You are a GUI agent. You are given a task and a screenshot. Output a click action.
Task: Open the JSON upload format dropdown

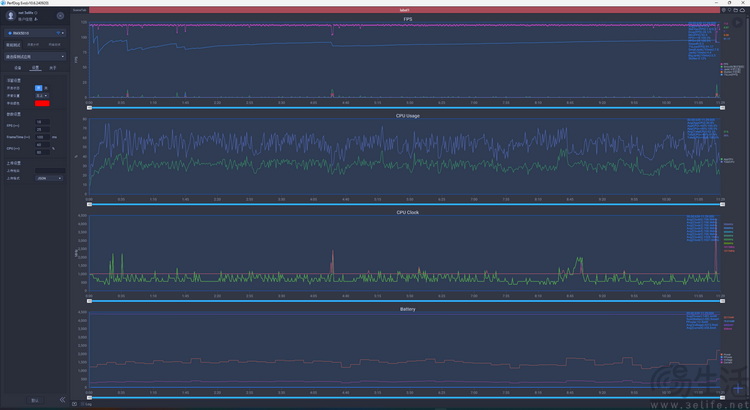(x=49, y=178)
